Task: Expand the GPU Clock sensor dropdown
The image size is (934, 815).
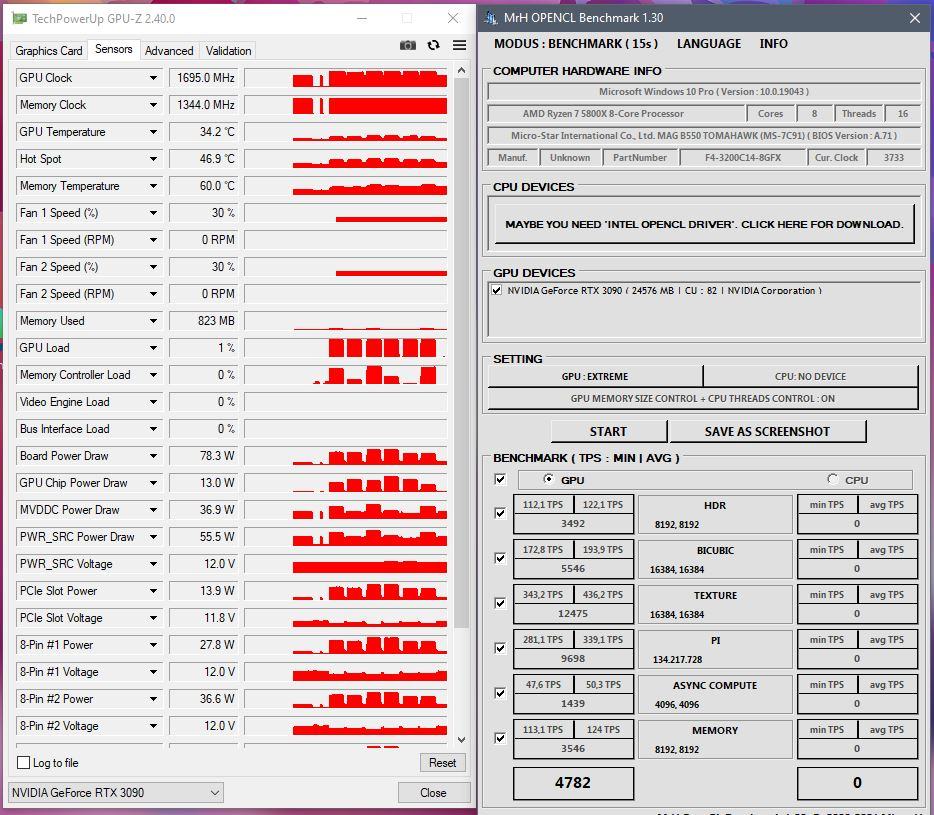Action: pyautogui.click(x=153, y=78)
